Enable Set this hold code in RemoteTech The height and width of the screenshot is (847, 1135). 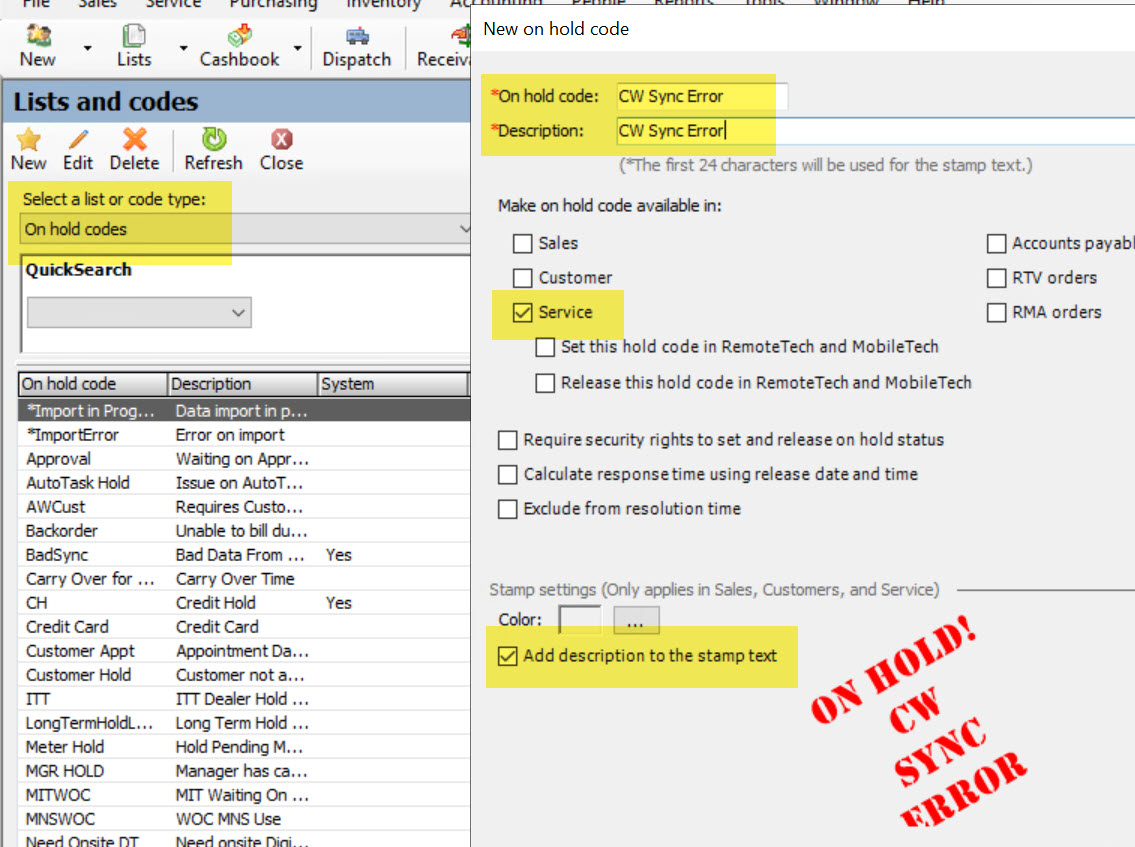[x=545, y=347]
